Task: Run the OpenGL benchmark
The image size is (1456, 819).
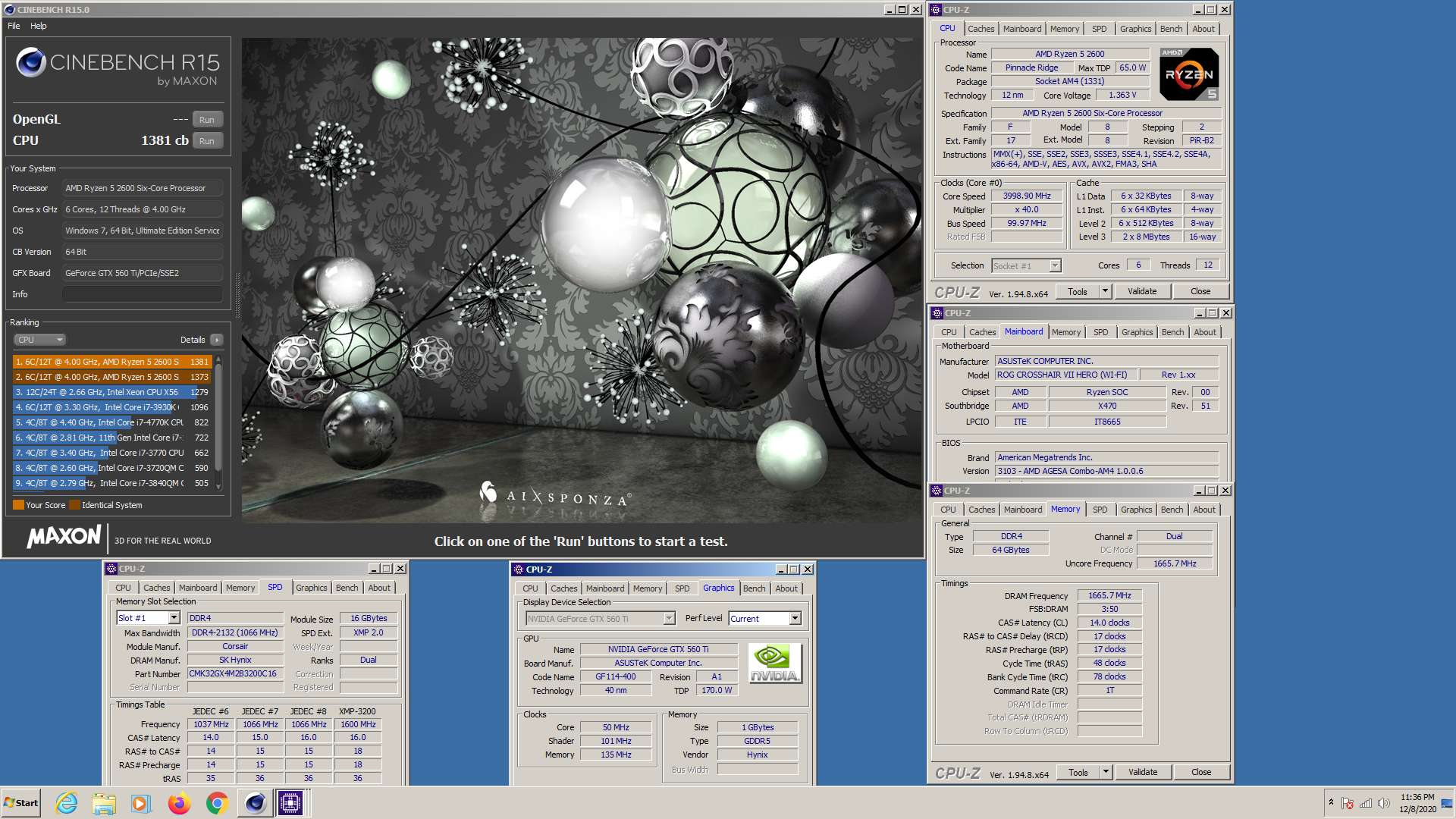Action: point(207,120)
